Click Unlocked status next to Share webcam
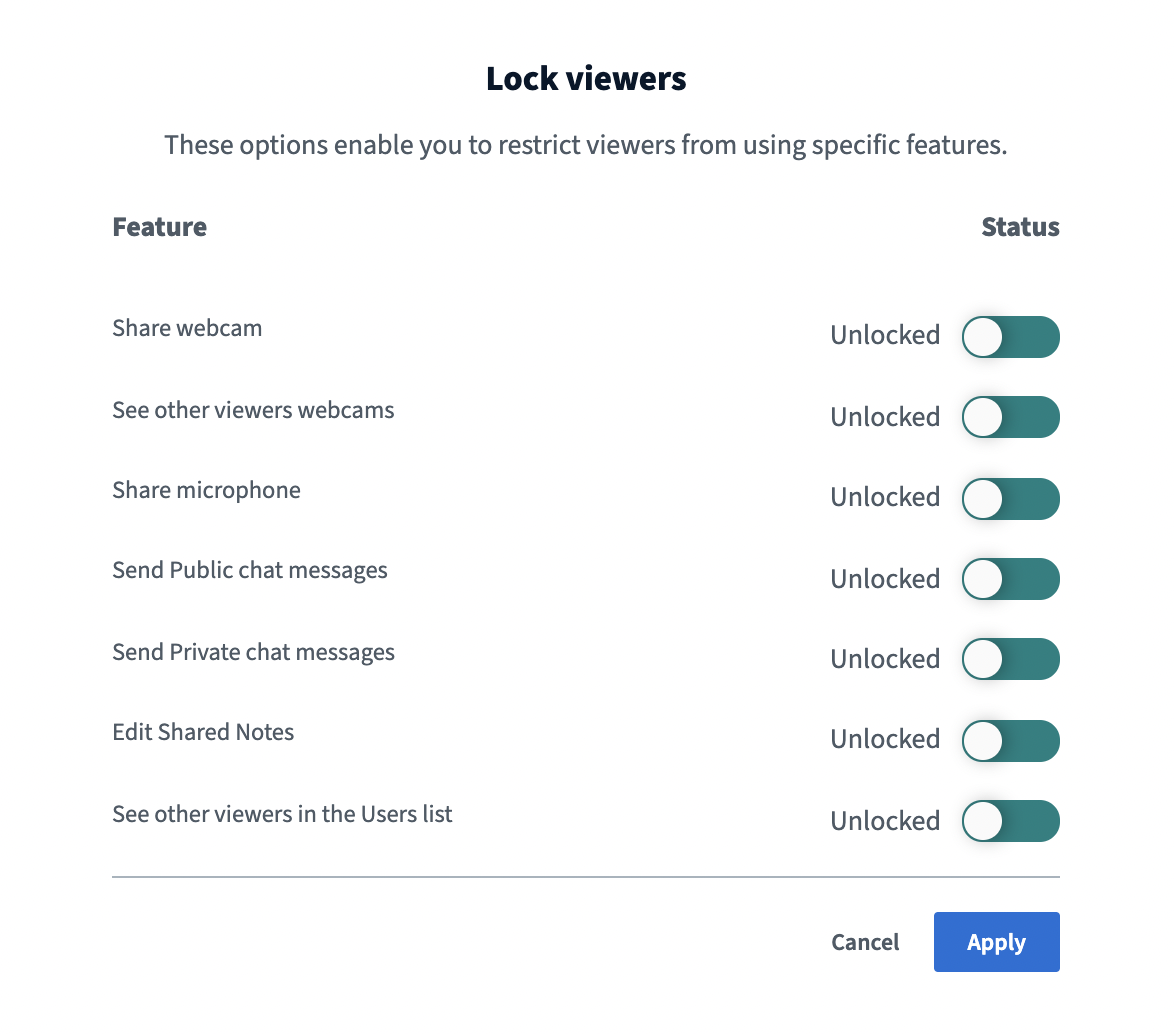Screen dimensions: 1174x1034 coord(885,335)
